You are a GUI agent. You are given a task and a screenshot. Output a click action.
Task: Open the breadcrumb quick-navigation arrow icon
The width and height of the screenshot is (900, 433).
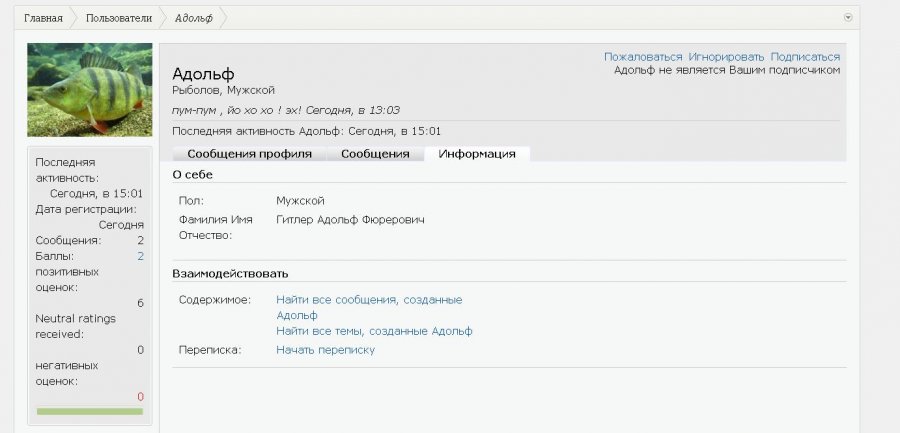[848, 17]
